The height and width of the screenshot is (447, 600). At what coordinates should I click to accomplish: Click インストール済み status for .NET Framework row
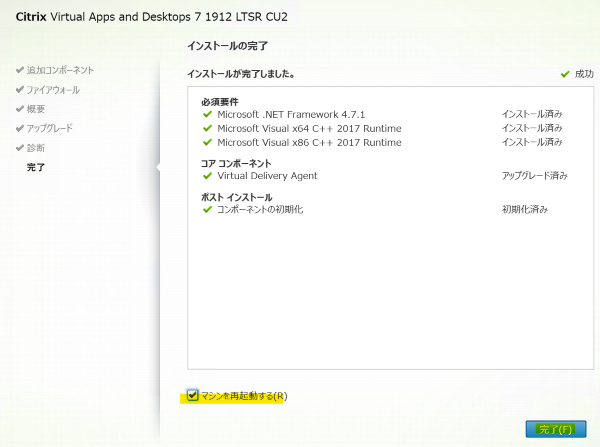pyautogui.click(x=532, y=114)
